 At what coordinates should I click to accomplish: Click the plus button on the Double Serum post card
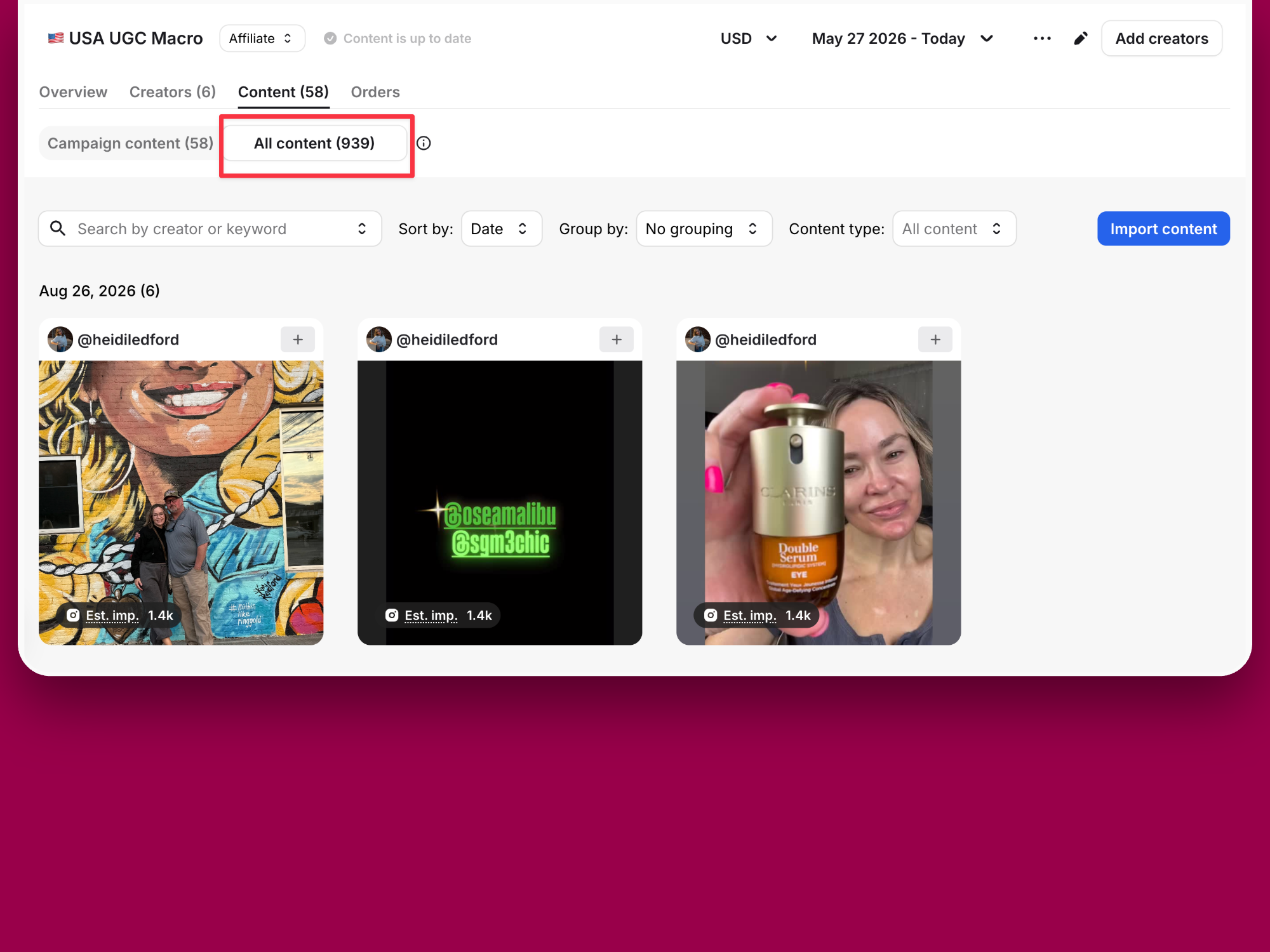935,340
